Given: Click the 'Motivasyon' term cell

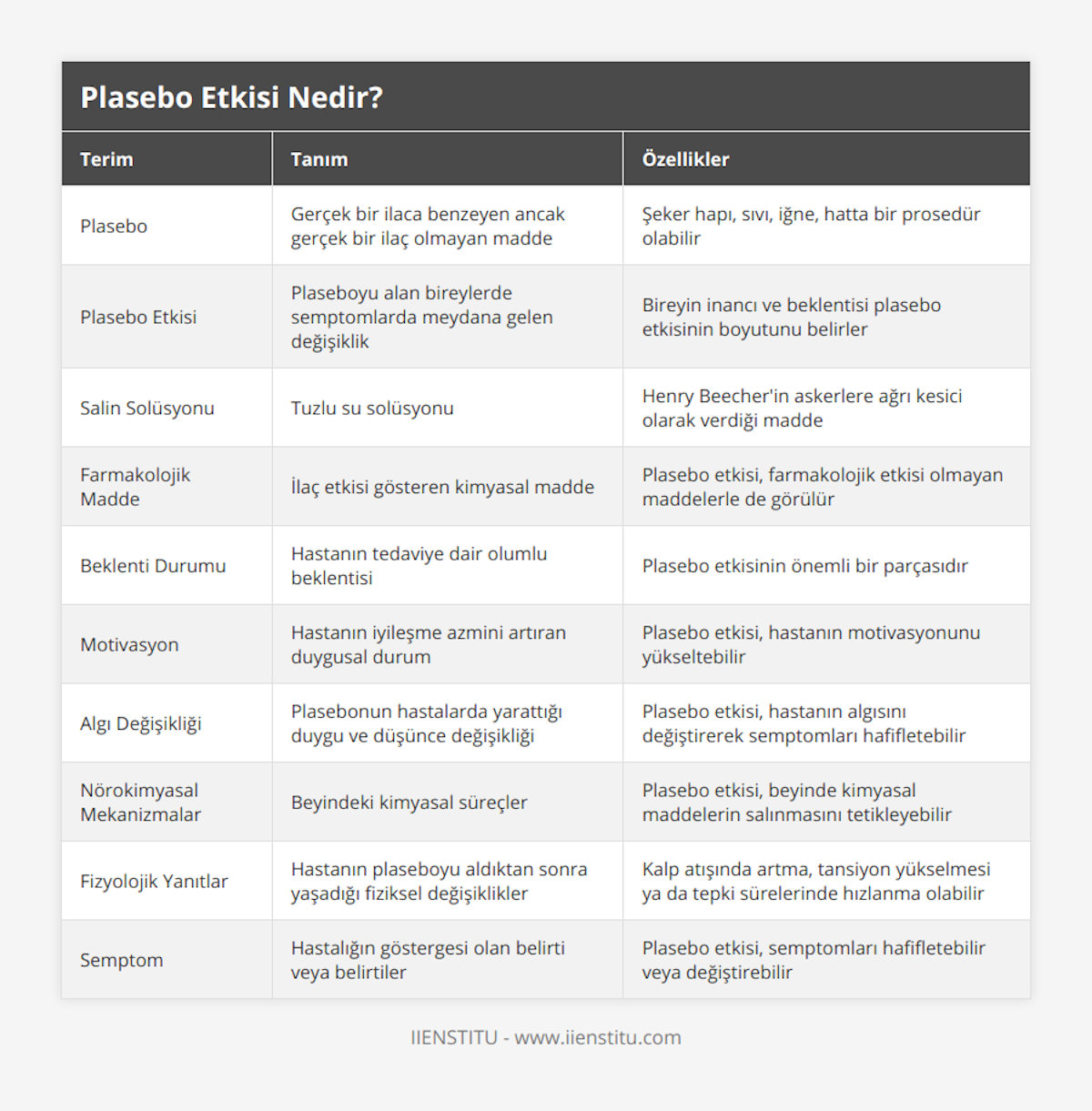Looking at the screenshot, I should pyautogui.click(x=129, y=644).
